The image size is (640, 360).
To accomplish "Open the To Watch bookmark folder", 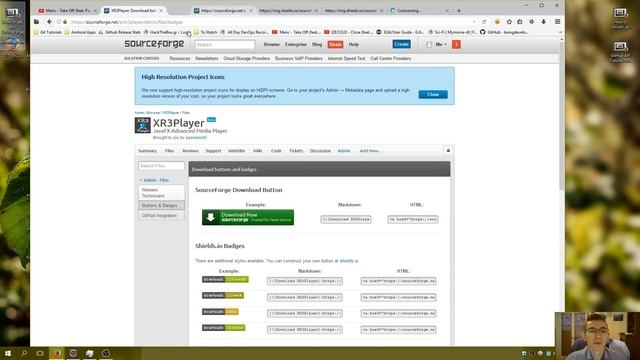I will (x=206, y=32).
